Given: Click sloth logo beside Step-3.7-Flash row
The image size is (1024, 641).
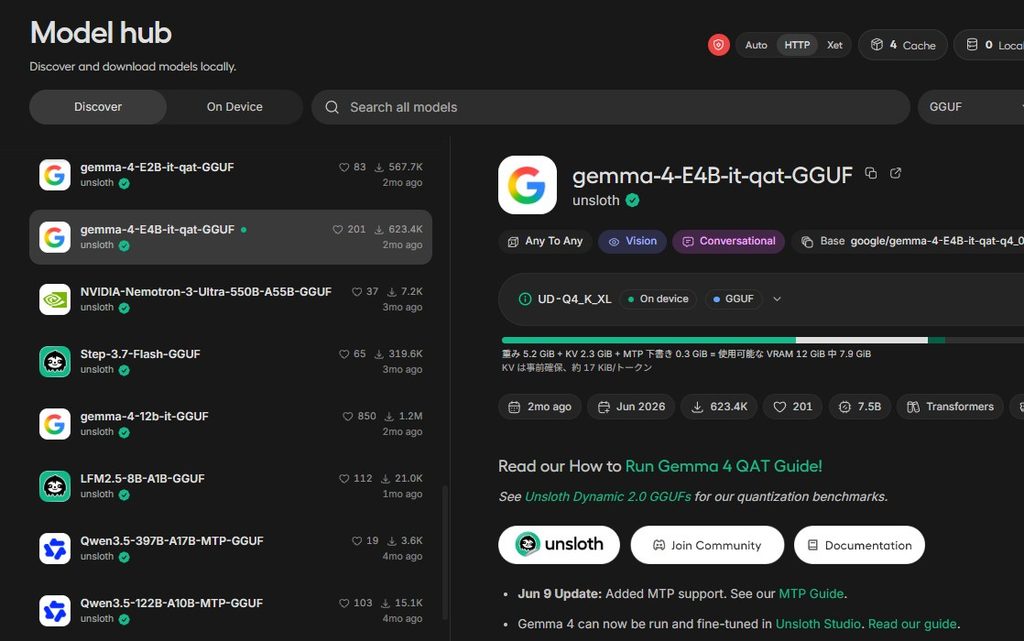Looking at the screenshot, I should coord(55,362).
